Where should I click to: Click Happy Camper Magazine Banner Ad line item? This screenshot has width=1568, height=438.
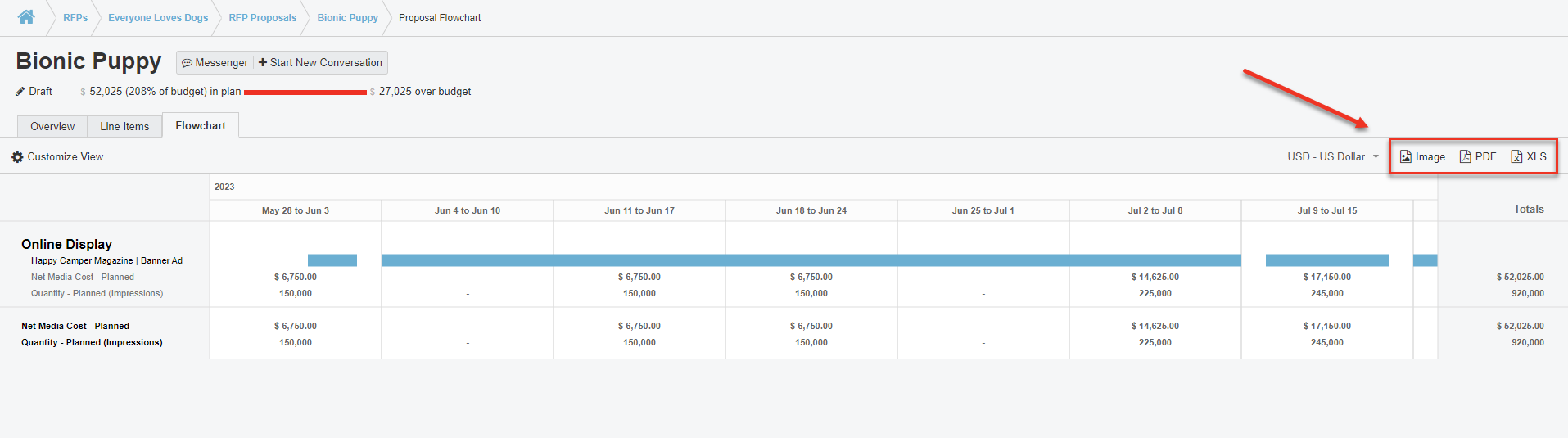click(106, 260)
